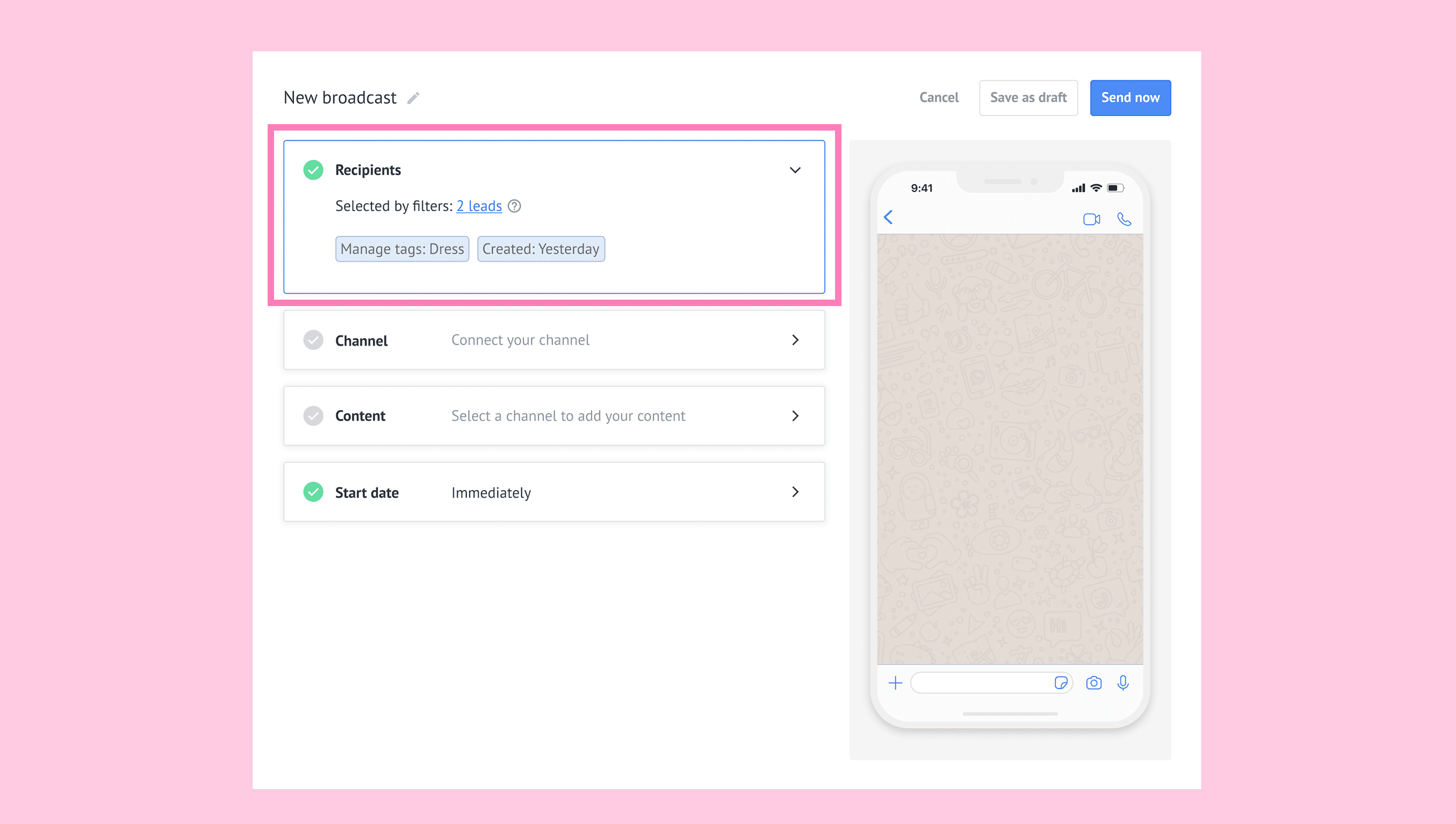Click the Recipients heading
1456x824 pixels.
coord(368,170)
